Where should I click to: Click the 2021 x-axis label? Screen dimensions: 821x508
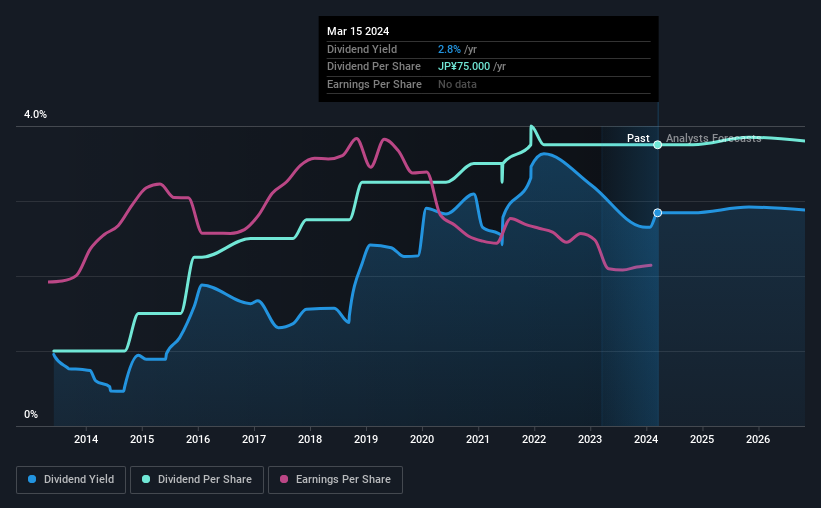[478, 439]
